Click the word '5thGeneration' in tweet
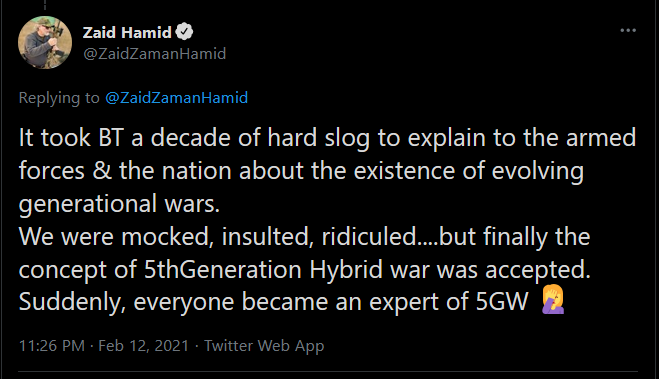The image size is (659, 379). 223,269
